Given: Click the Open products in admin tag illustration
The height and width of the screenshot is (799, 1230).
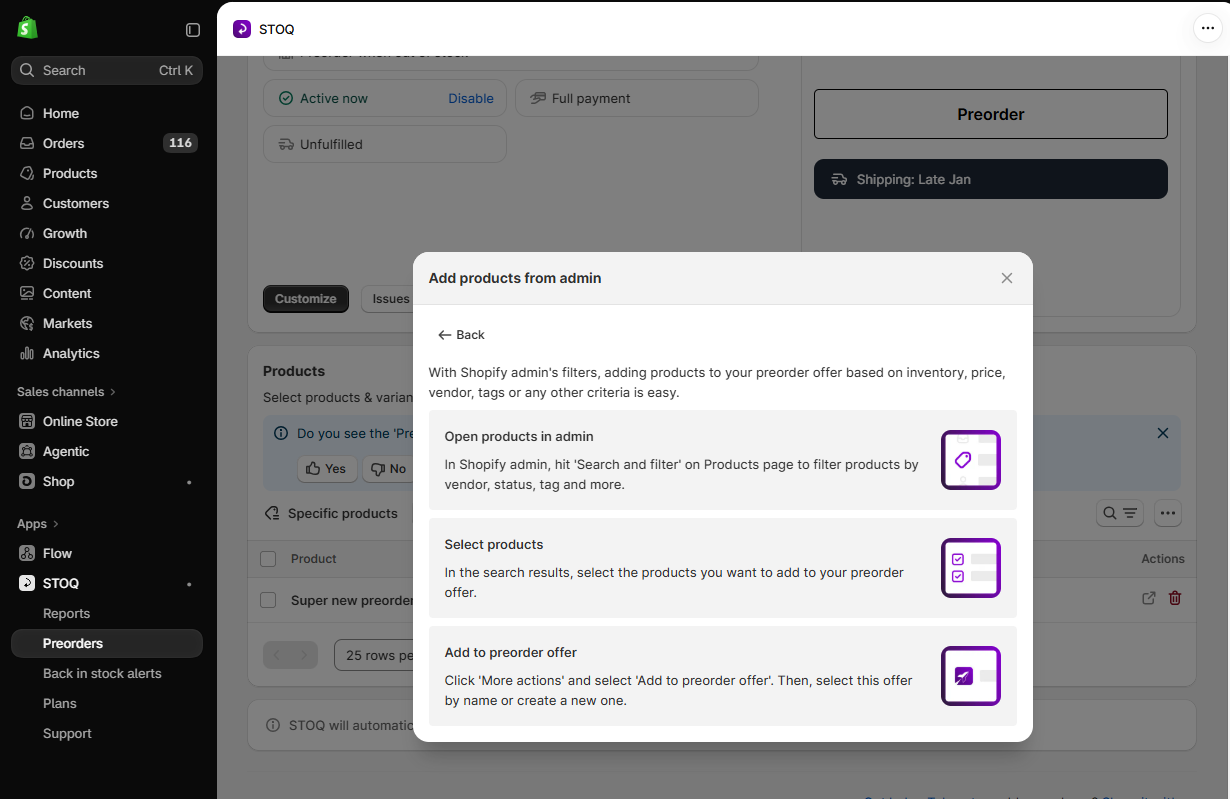Looking at the screenshot, I should click(x=971, y=460).
